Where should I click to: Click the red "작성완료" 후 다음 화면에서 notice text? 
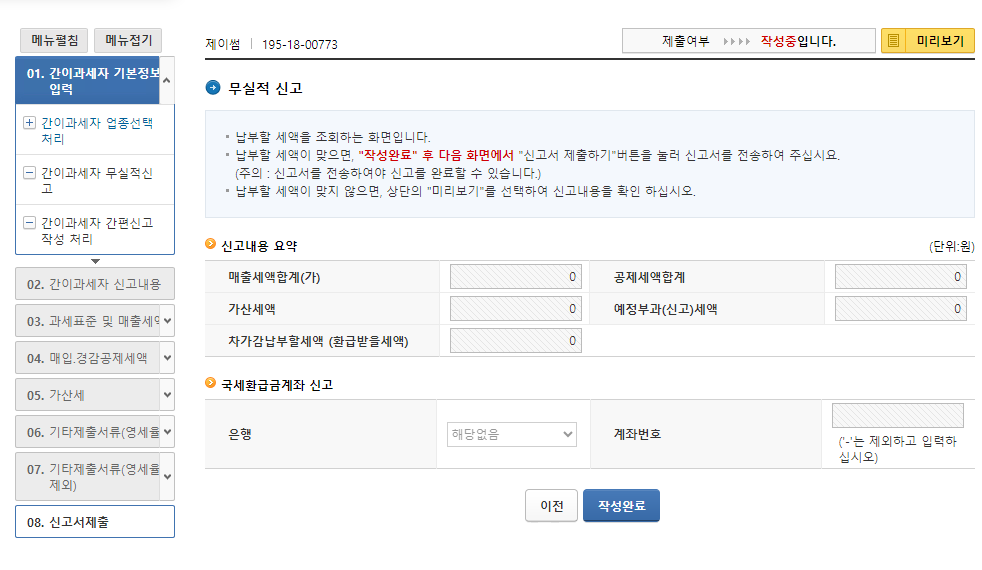click(x=436, y=155)
